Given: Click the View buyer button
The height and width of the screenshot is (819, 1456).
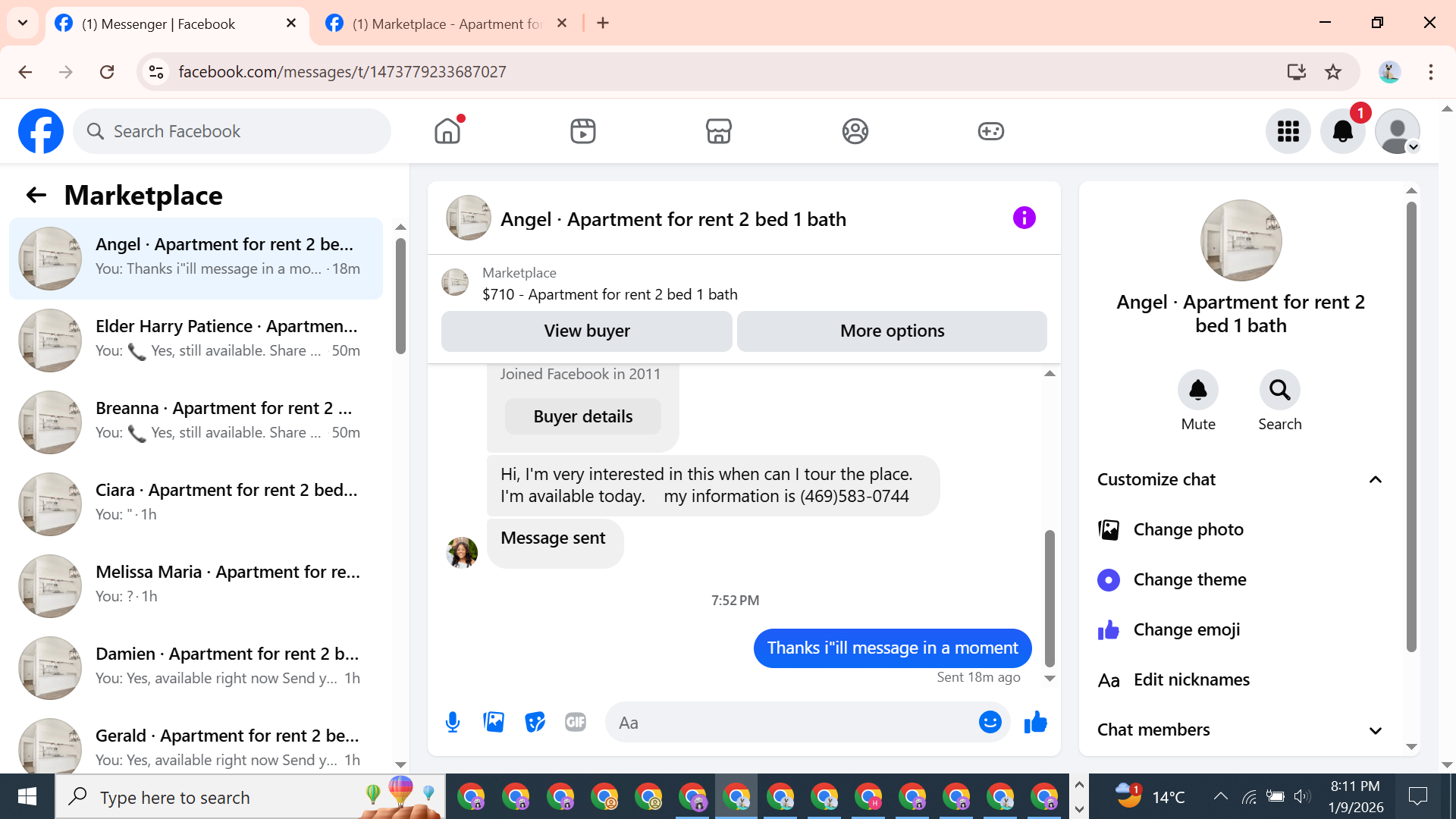Looking at the screenshot, I should [586, 331].
